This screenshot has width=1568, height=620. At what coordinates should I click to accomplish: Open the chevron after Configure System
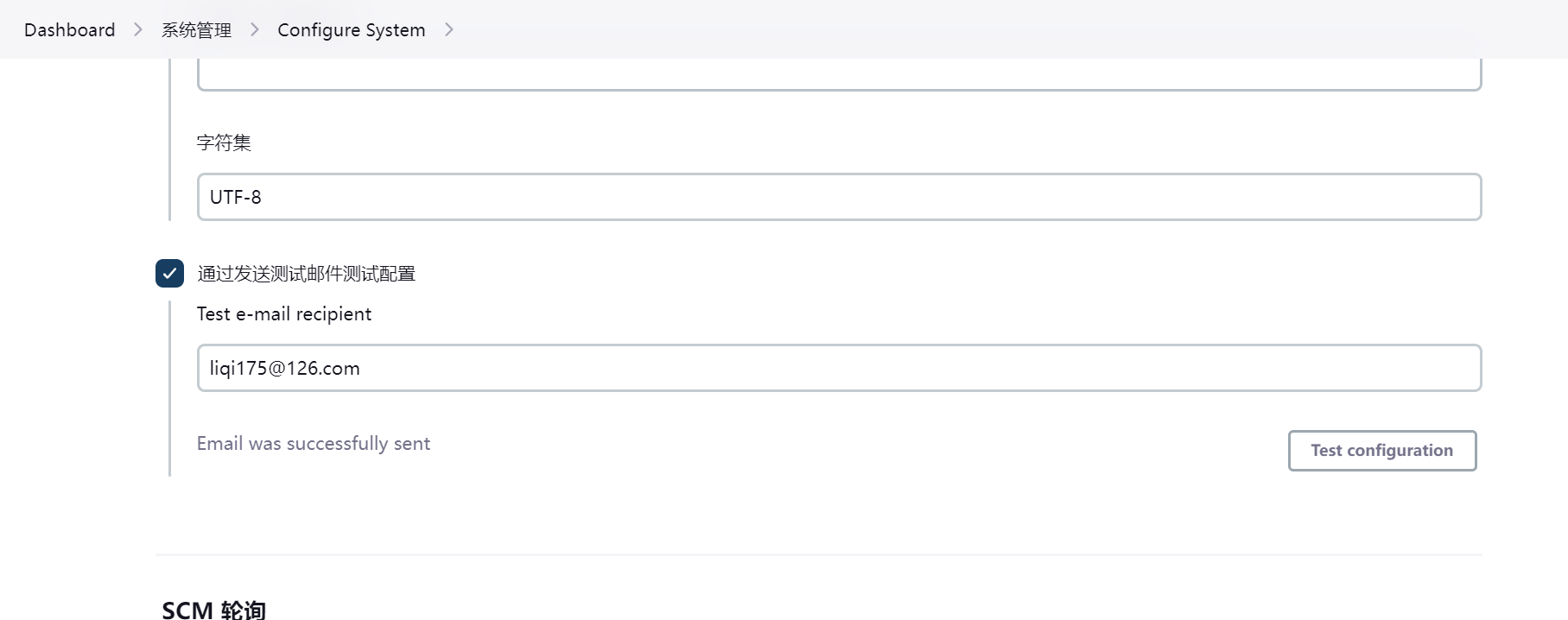coord(449,30)
